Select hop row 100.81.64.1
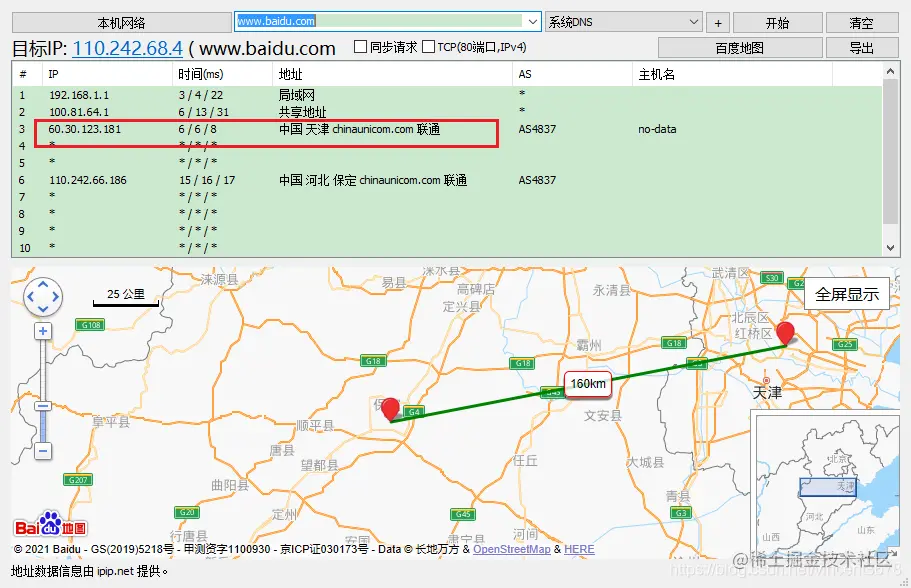 (x=447, y=112)
